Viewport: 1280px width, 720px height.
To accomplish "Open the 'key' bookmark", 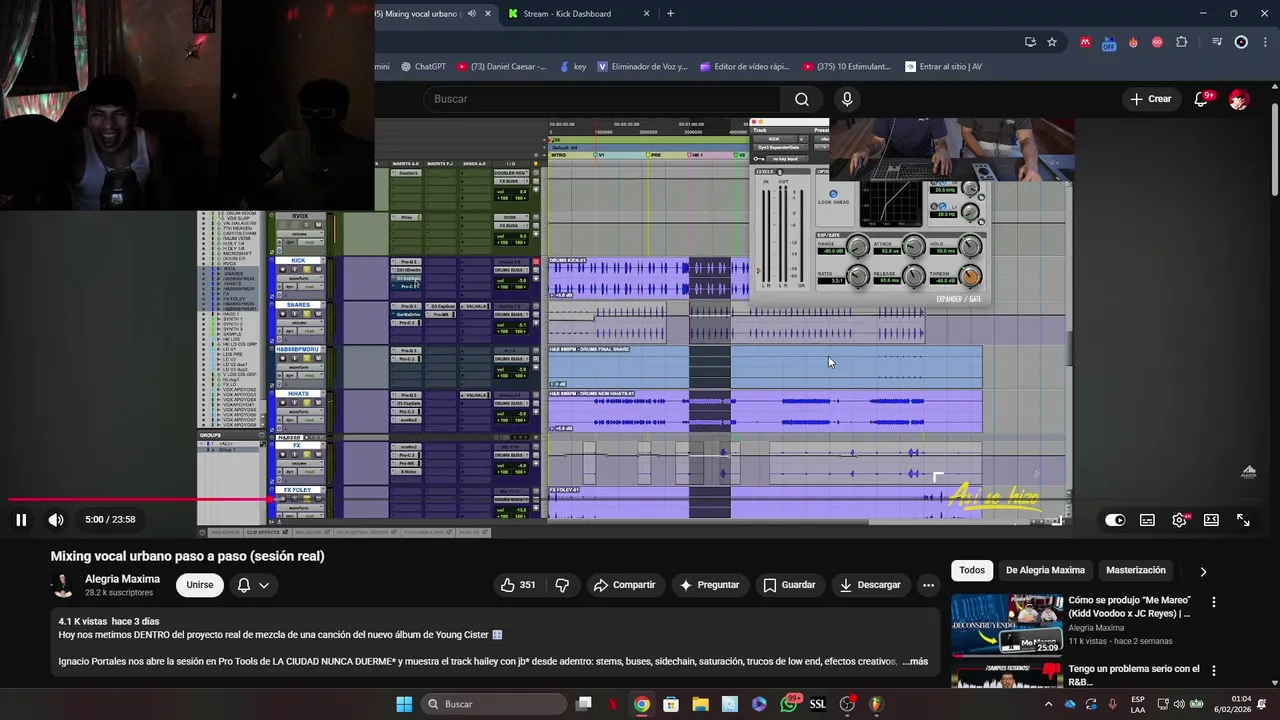I will [573, 67].
